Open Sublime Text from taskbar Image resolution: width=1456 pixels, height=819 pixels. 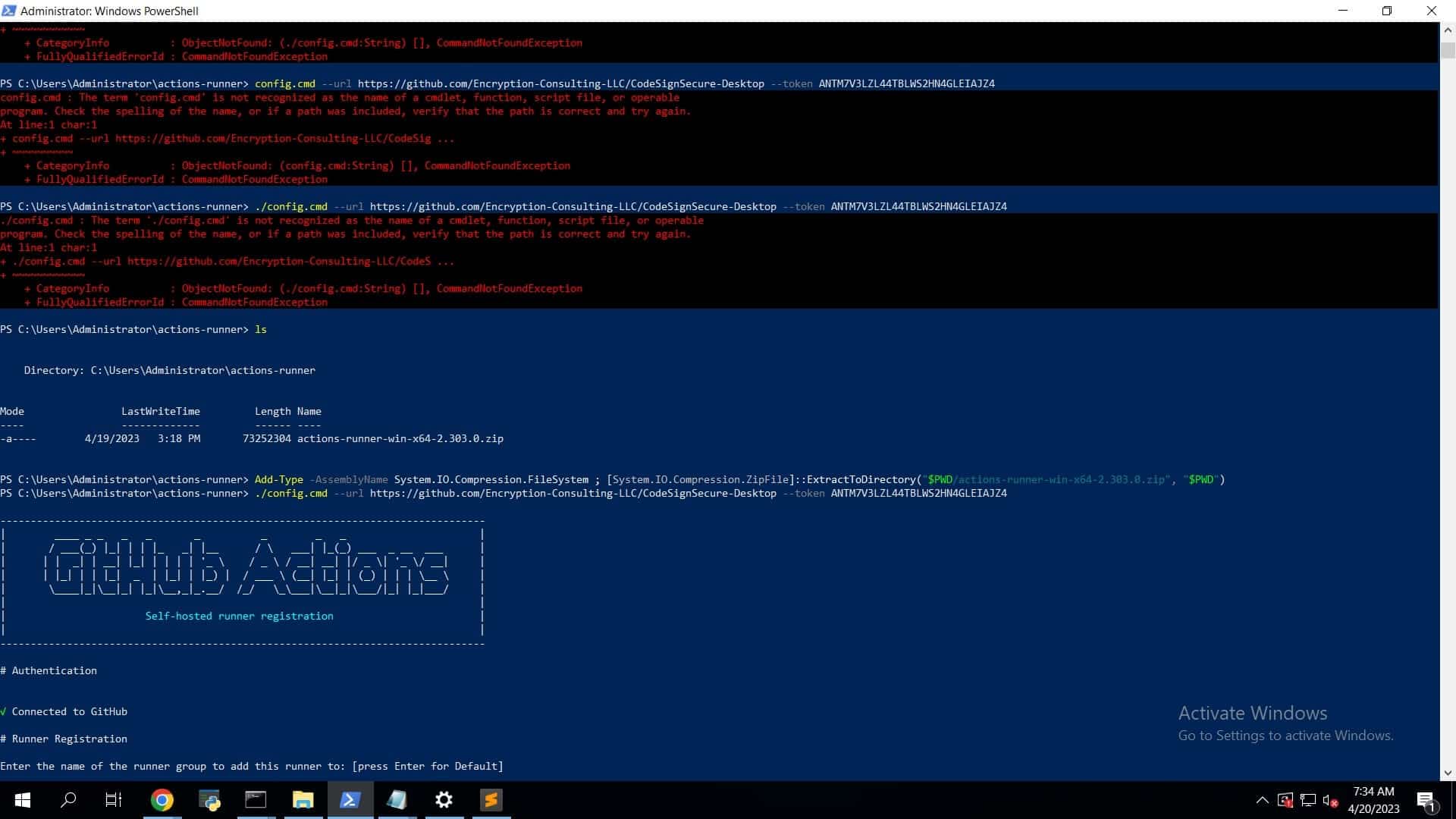(491, 800)
